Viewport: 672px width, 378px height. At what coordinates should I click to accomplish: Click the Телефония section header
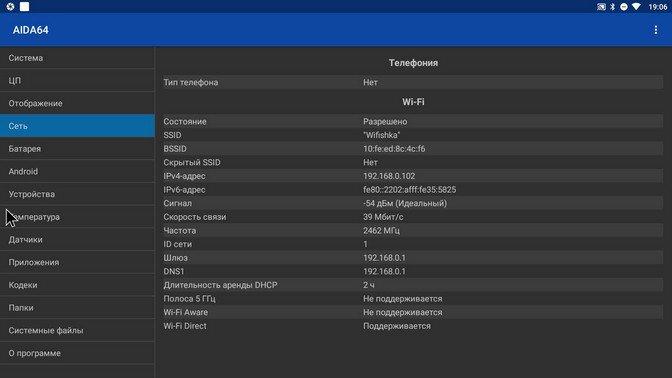(x=413, y=63)
